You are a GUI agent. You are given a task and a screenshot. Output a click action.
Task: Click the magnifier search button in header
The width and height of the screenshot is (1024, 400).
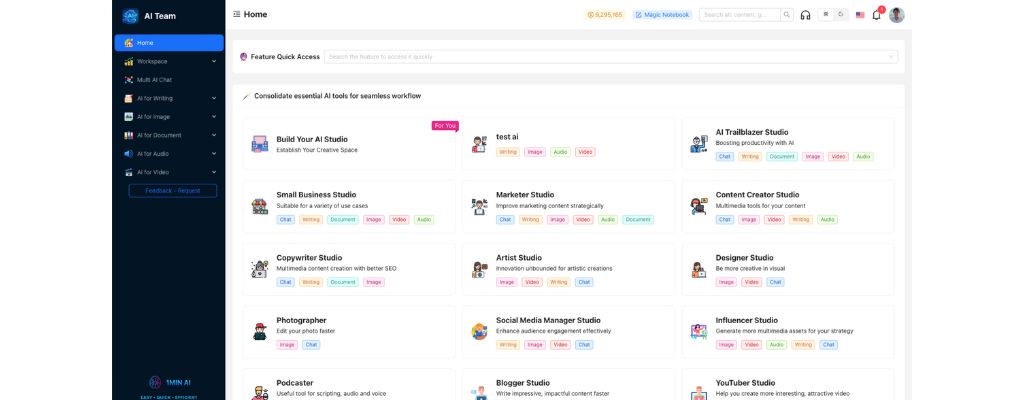click(787, 15)
